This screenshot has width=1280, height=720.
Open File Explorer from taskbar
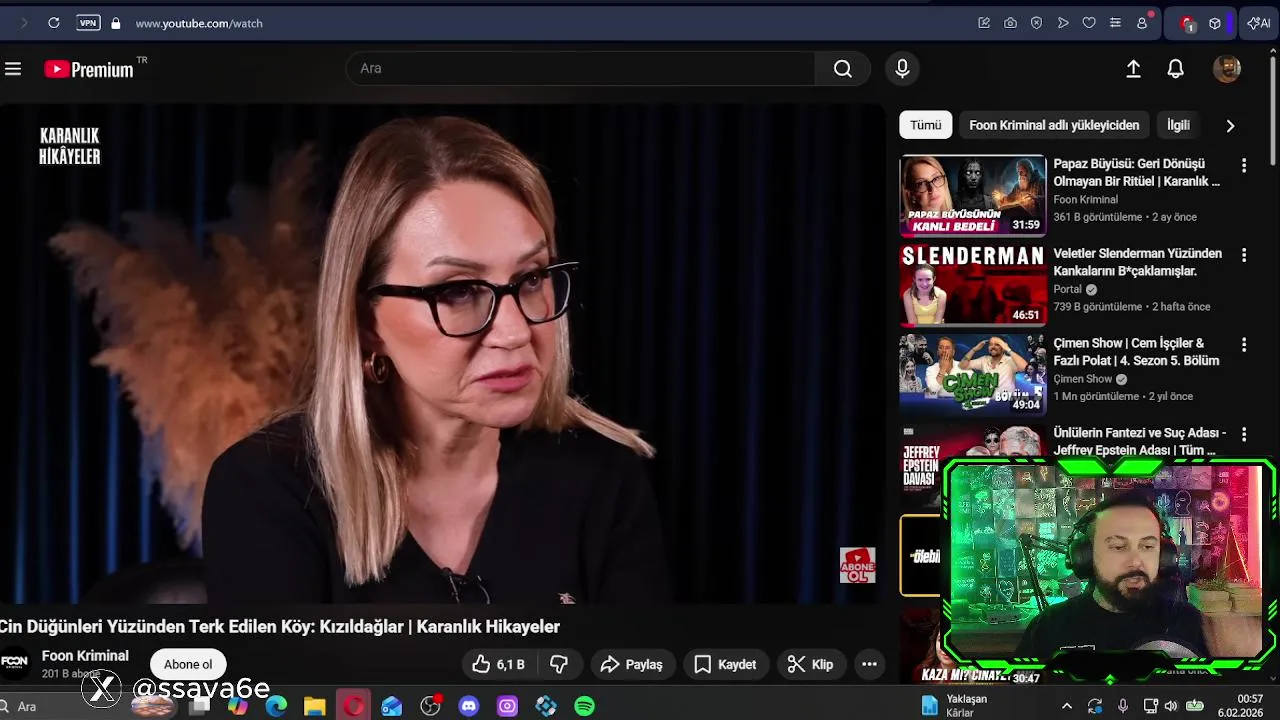point(314,707)
